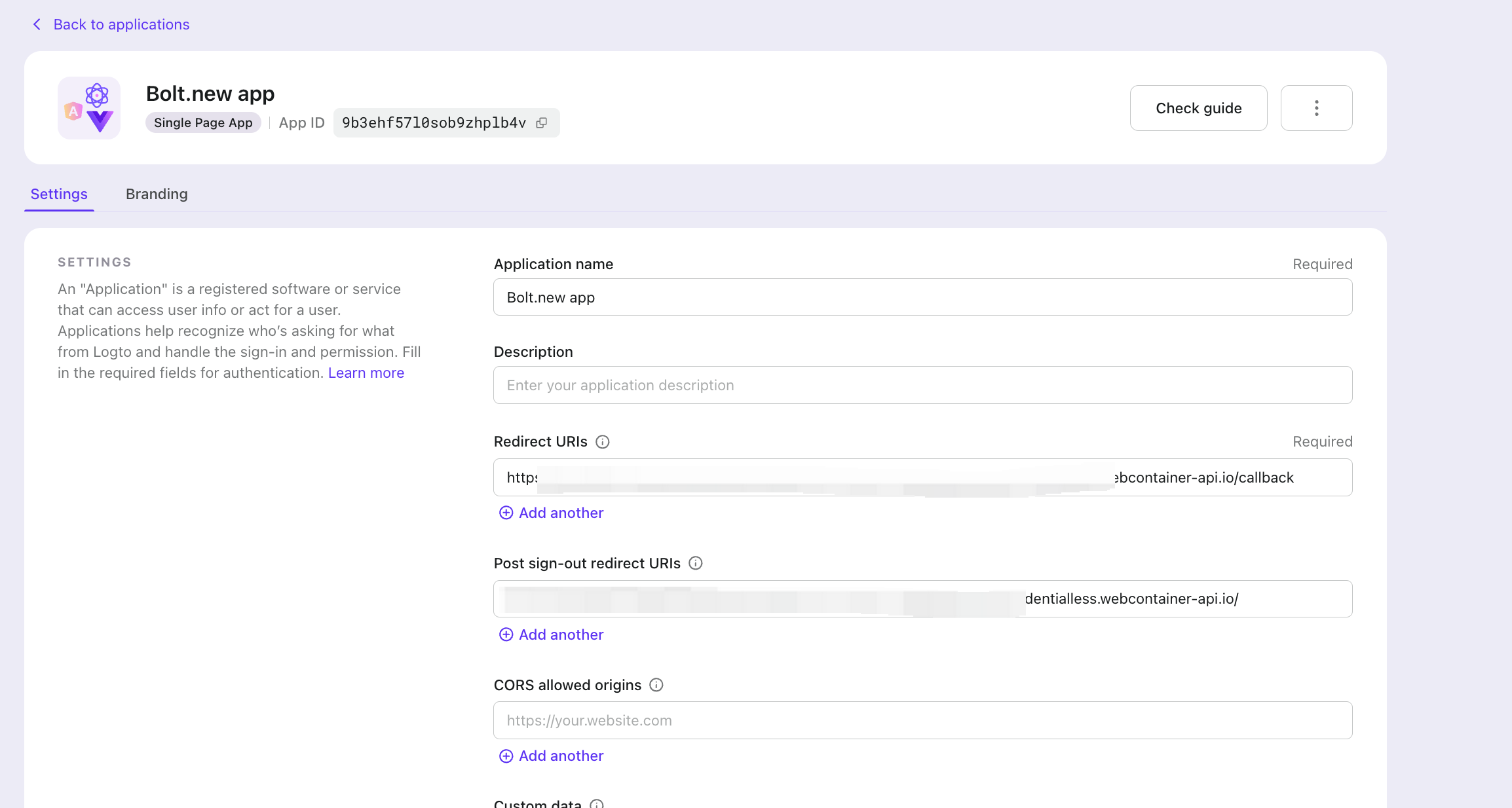Image resolution: width=1512 pixels, height=808 pixels.
Task: Show info tooltip for Post sign-out redirect URIs
Action: 696,563
